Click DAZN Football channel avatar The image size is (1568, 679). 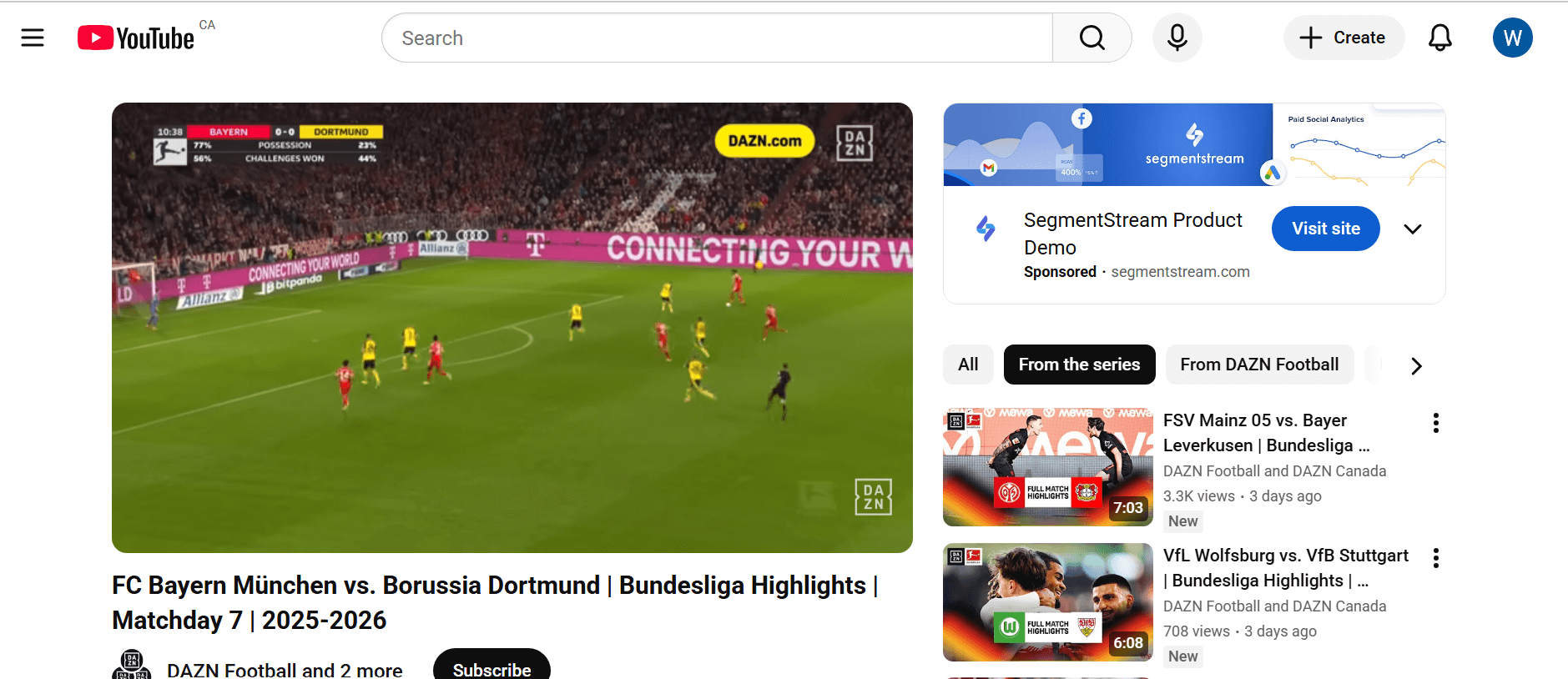pyautogui.click(x=132, y=666)
